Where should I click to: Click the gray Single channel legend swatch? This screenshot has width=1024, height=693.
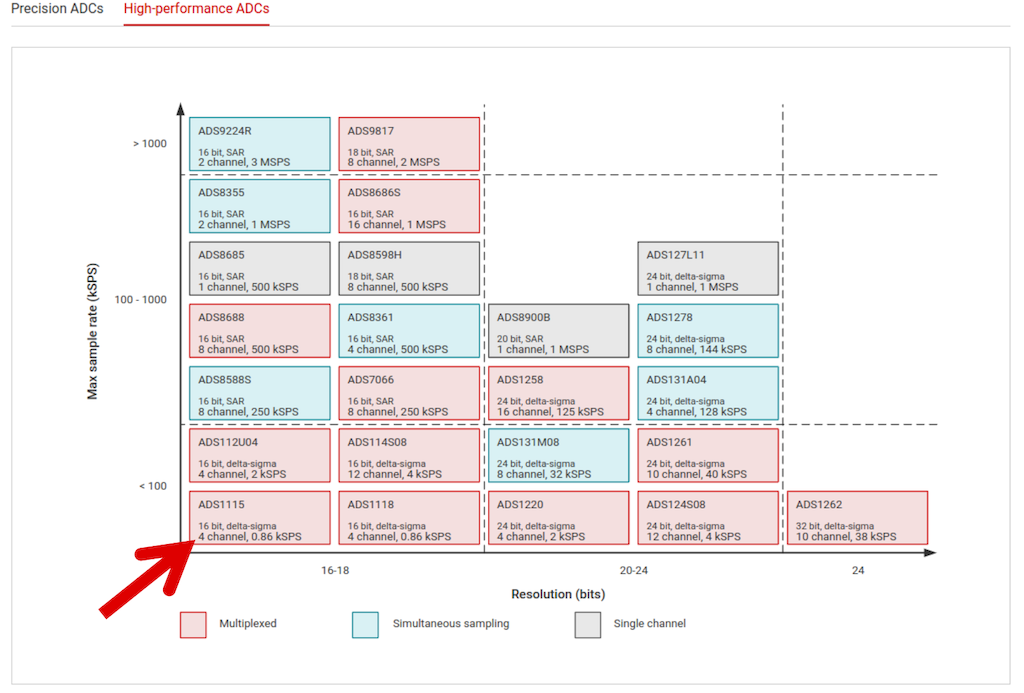(588, 624)
